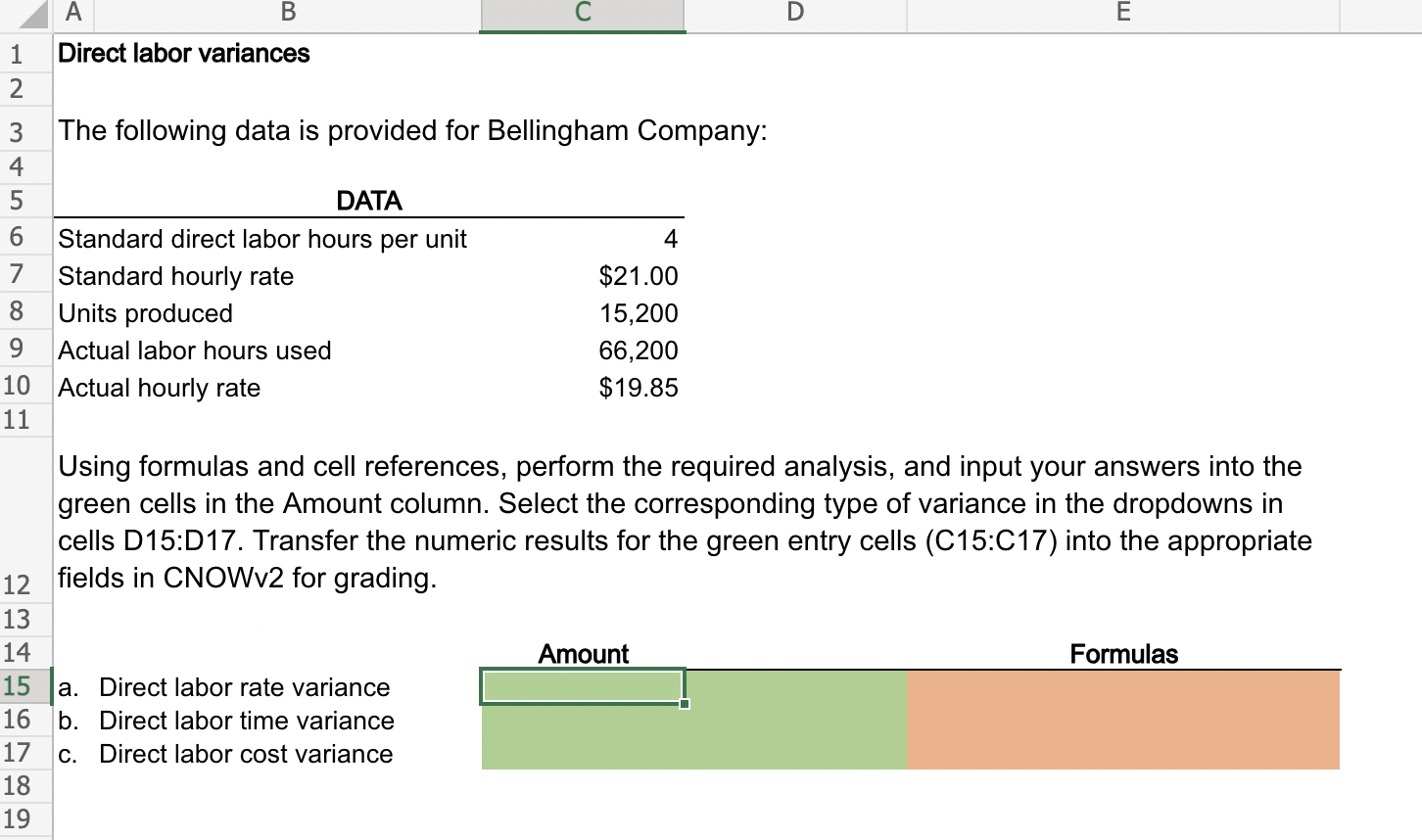The height and width of the screenshot is (840, 1422).
Task: Select the green cell beside Direct labor time variance
Action: tap(582, 721)
